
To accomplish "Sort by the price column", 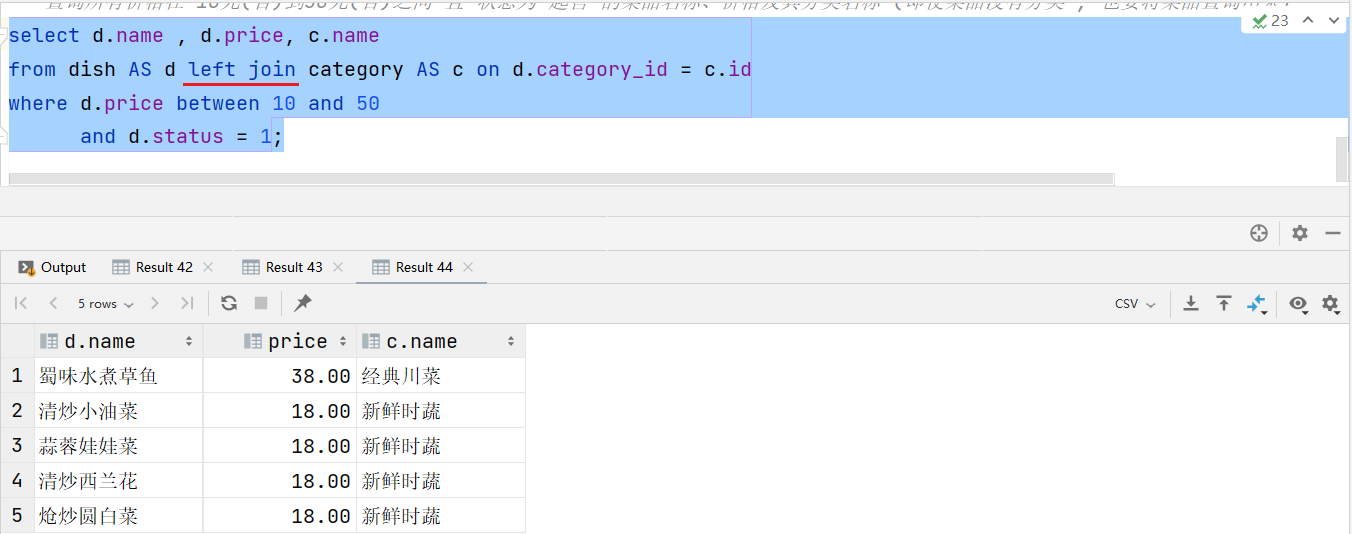I will coord(297,341).
